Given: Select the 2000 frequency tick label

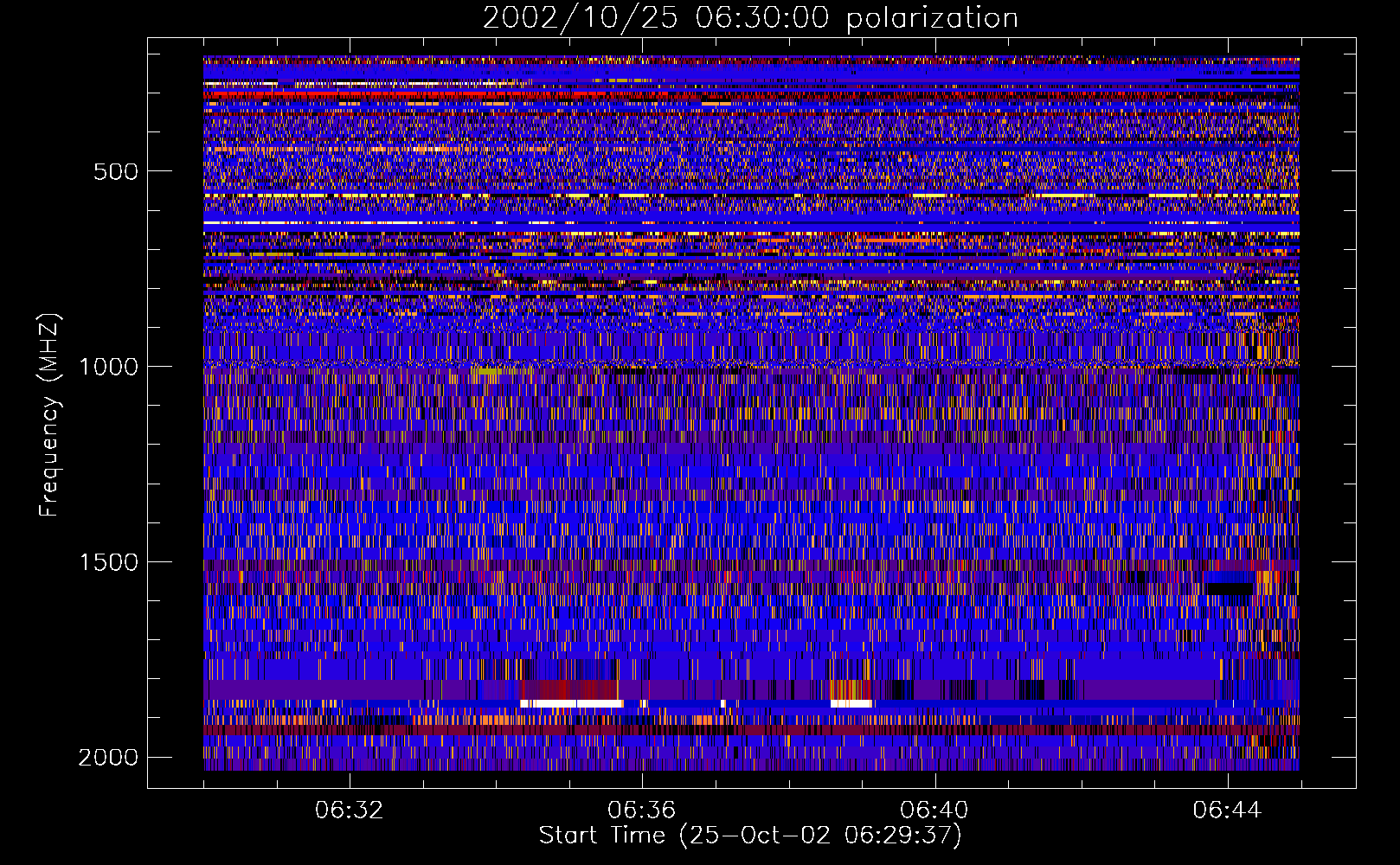Looking at the screenshot, I should (x=109, y=758).
